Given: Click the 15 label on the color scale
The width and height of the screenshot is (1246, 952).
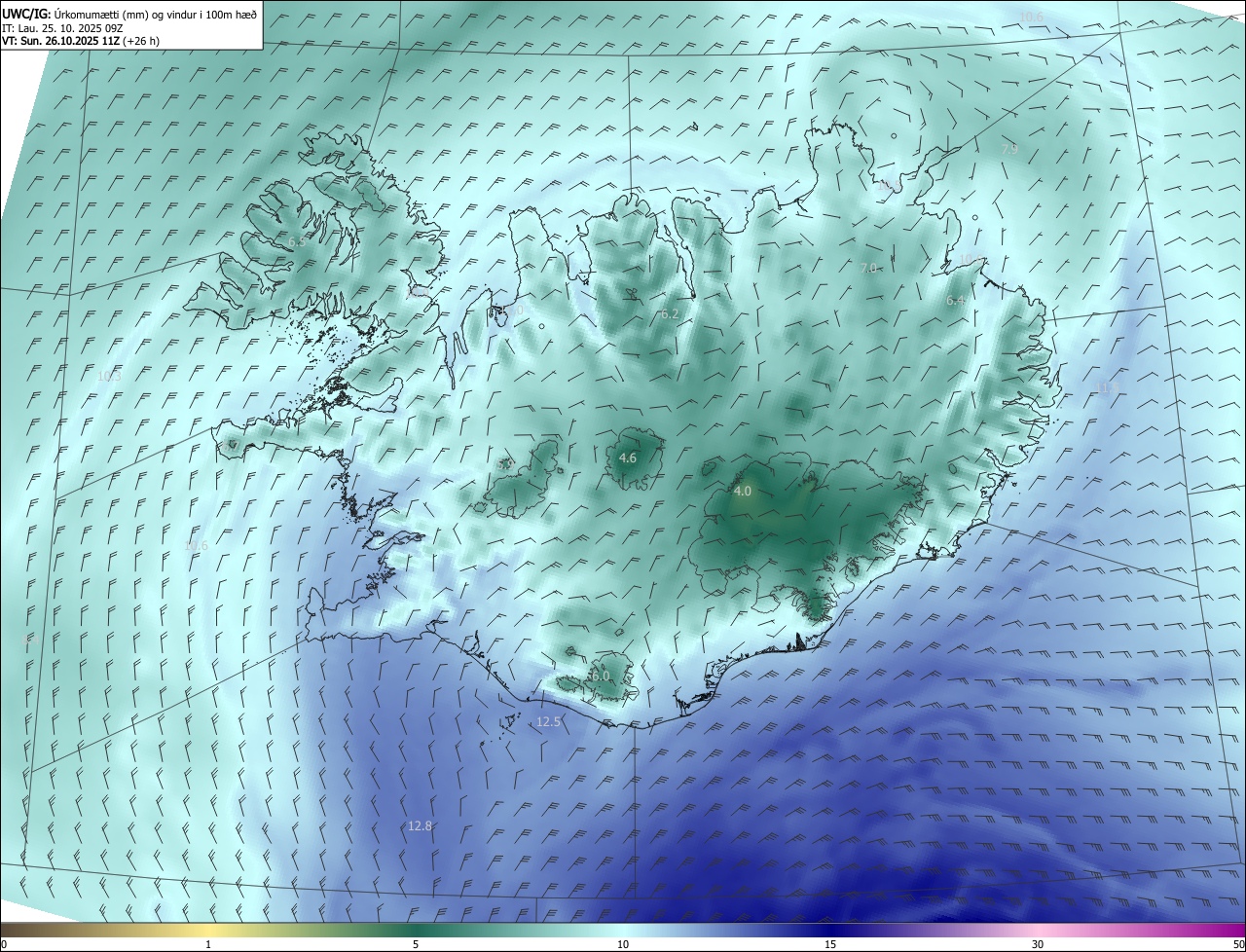Looking at the screenshot, I should coord(830,944).
